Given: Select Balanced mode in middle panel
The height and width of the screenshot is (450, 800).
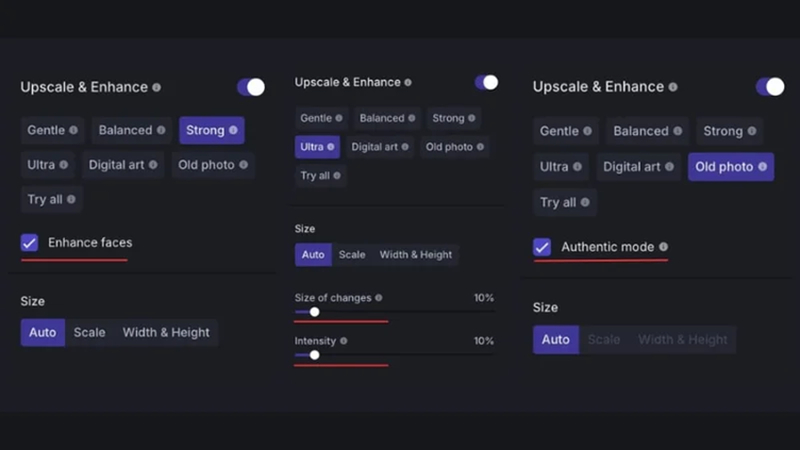Looking at the screenshot, I should (x=387, y=118).
